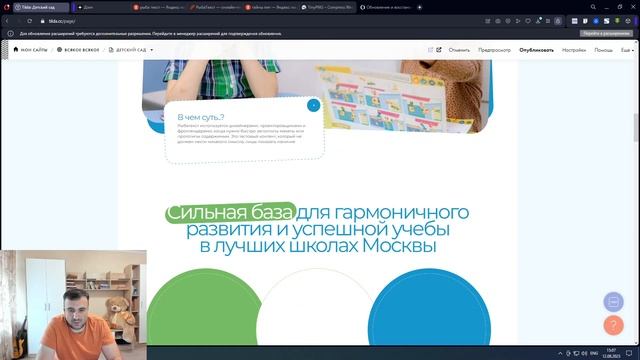Click the blue circle shape
This screenshot has width=640, height=360.
429,307
